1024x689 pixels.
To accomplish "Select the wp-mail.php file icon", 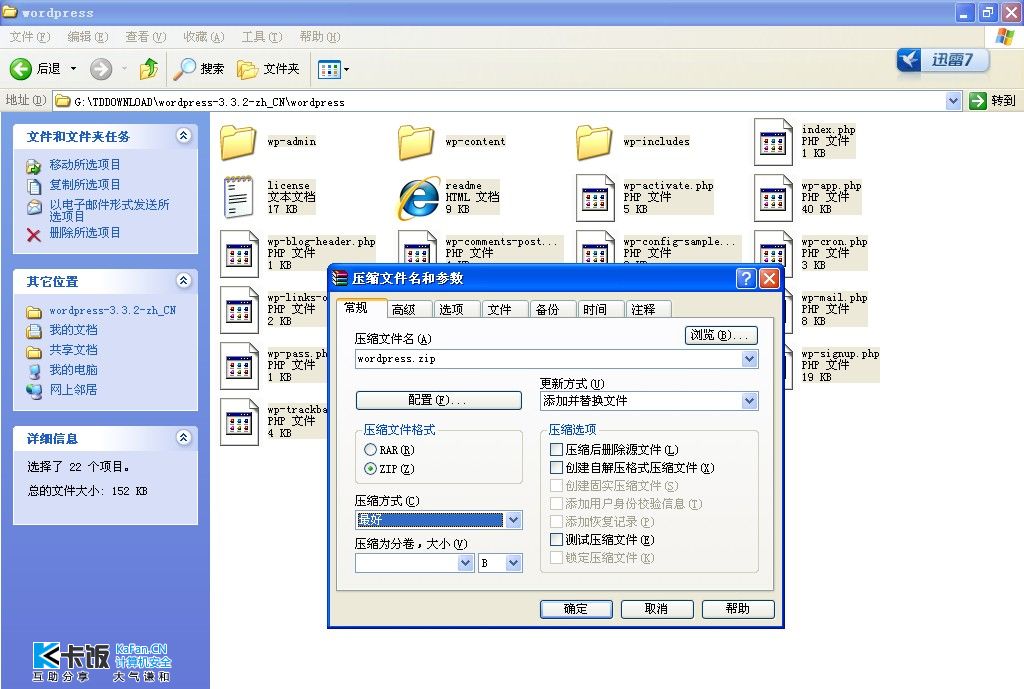I will pyautogui.click(x=788, y=310).
